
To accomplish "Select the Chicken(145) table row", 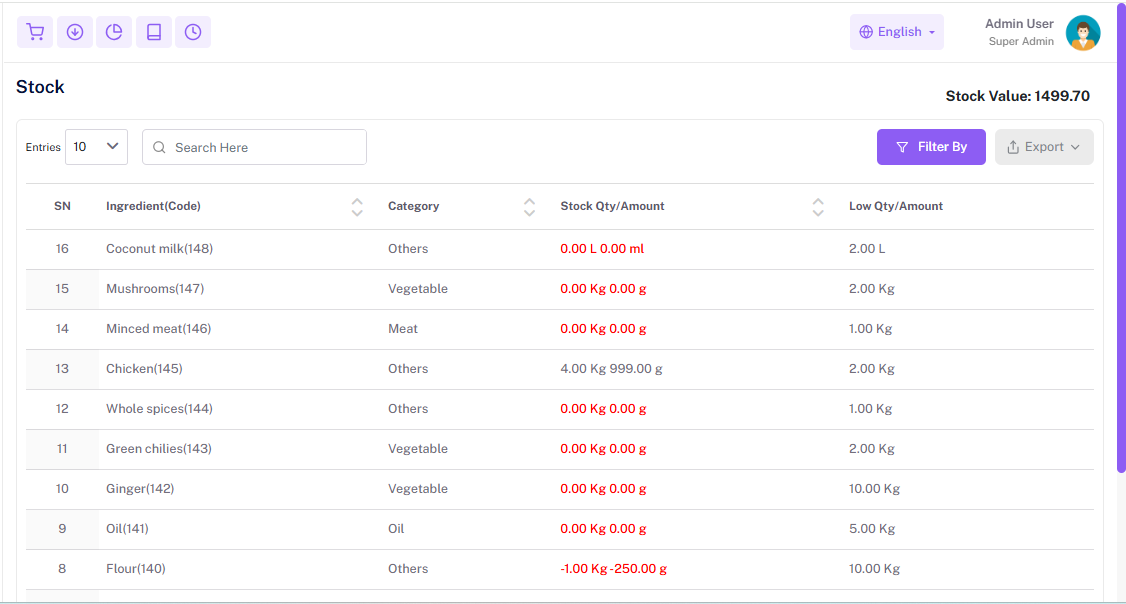I will pyautogui.click(x=144, y=369).
